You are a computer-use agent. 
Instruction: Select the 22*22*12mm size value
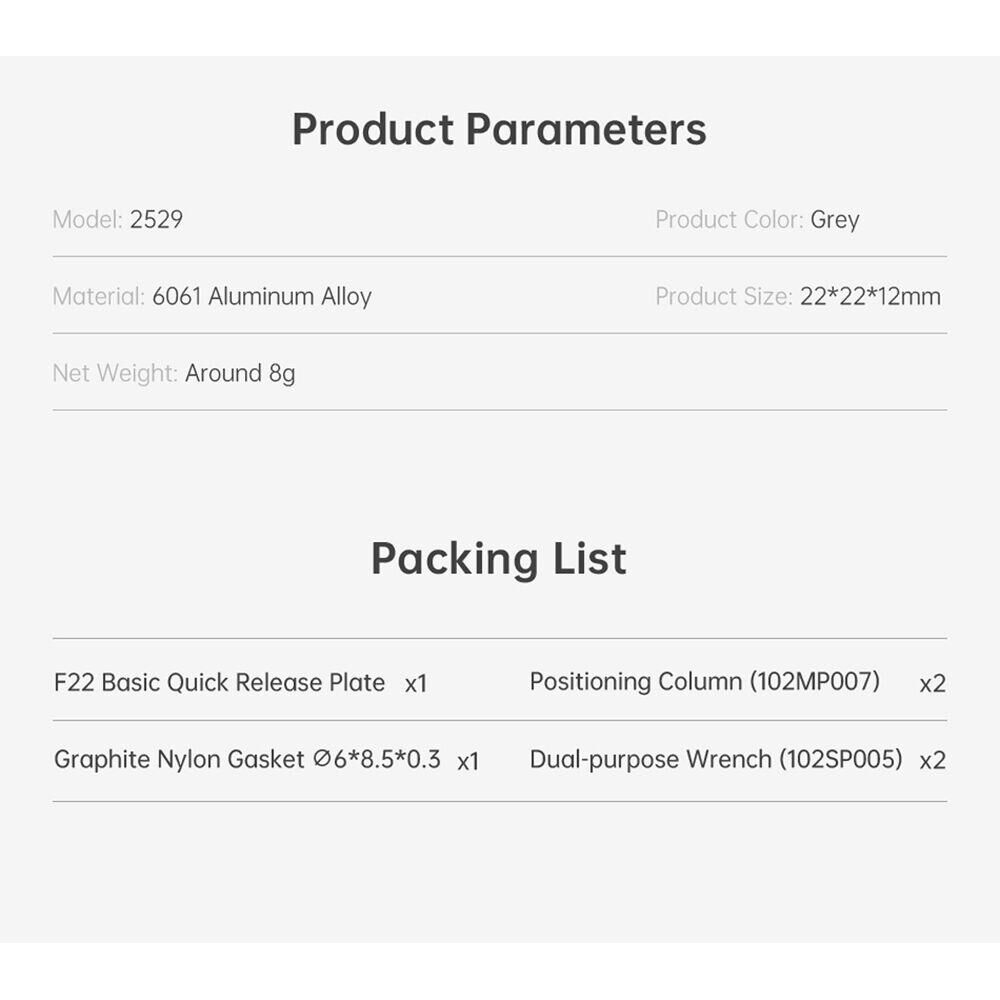click(870, 297)
